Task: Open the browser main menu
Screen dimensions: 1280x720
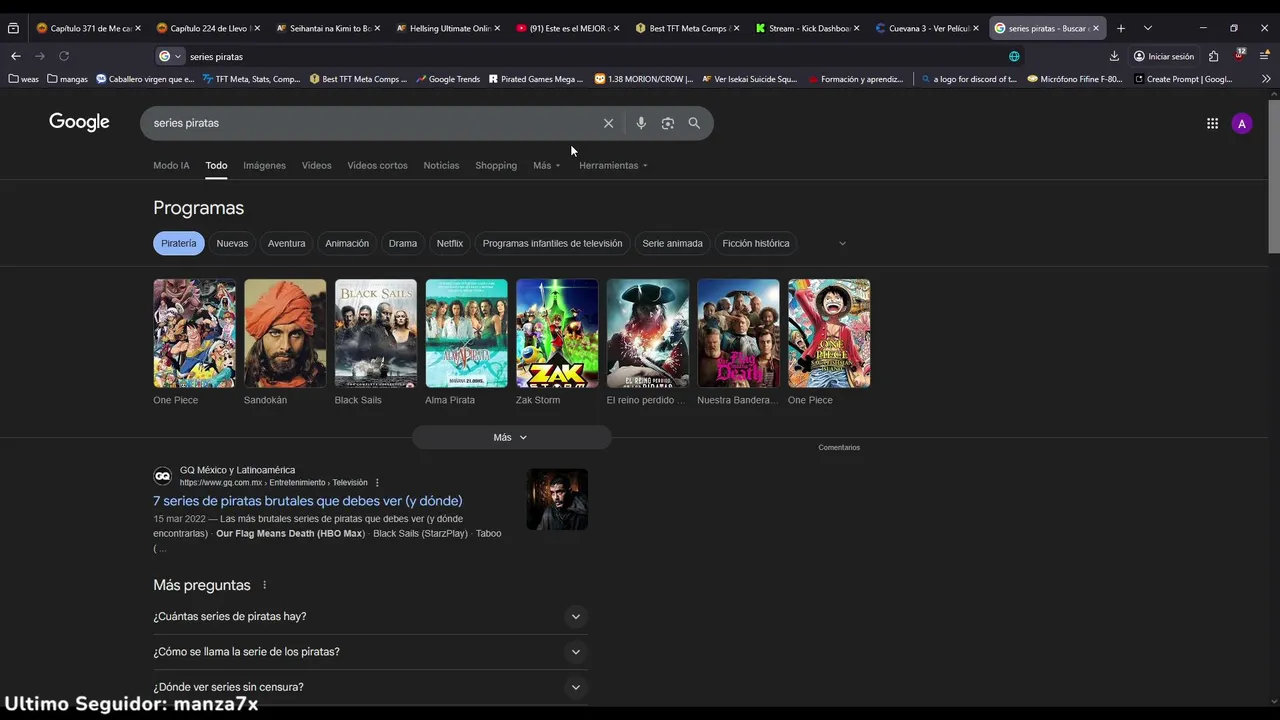Action: pos(1265,56)
